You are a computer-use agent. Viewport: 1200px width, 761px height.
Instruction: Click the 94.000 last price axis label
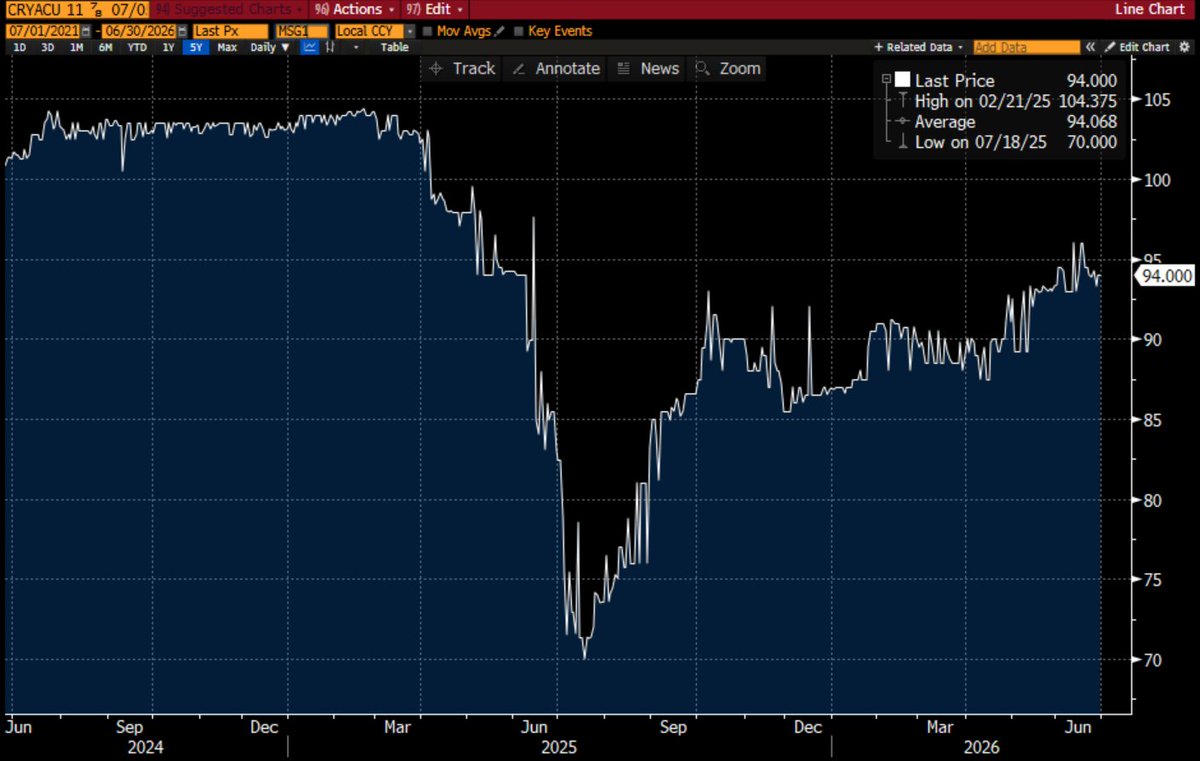pos(1166,276)
